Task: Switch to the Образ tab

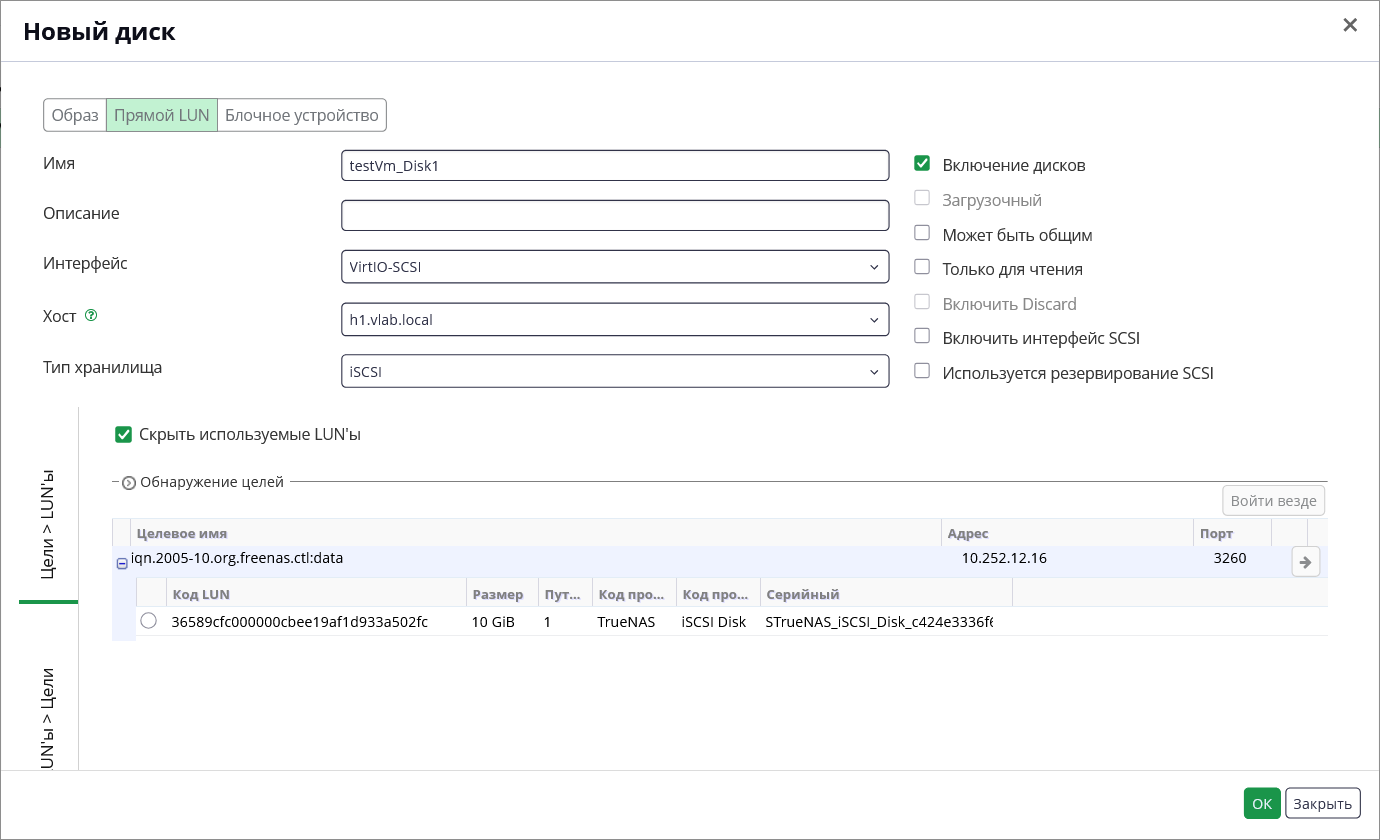Action: [75, 115]
